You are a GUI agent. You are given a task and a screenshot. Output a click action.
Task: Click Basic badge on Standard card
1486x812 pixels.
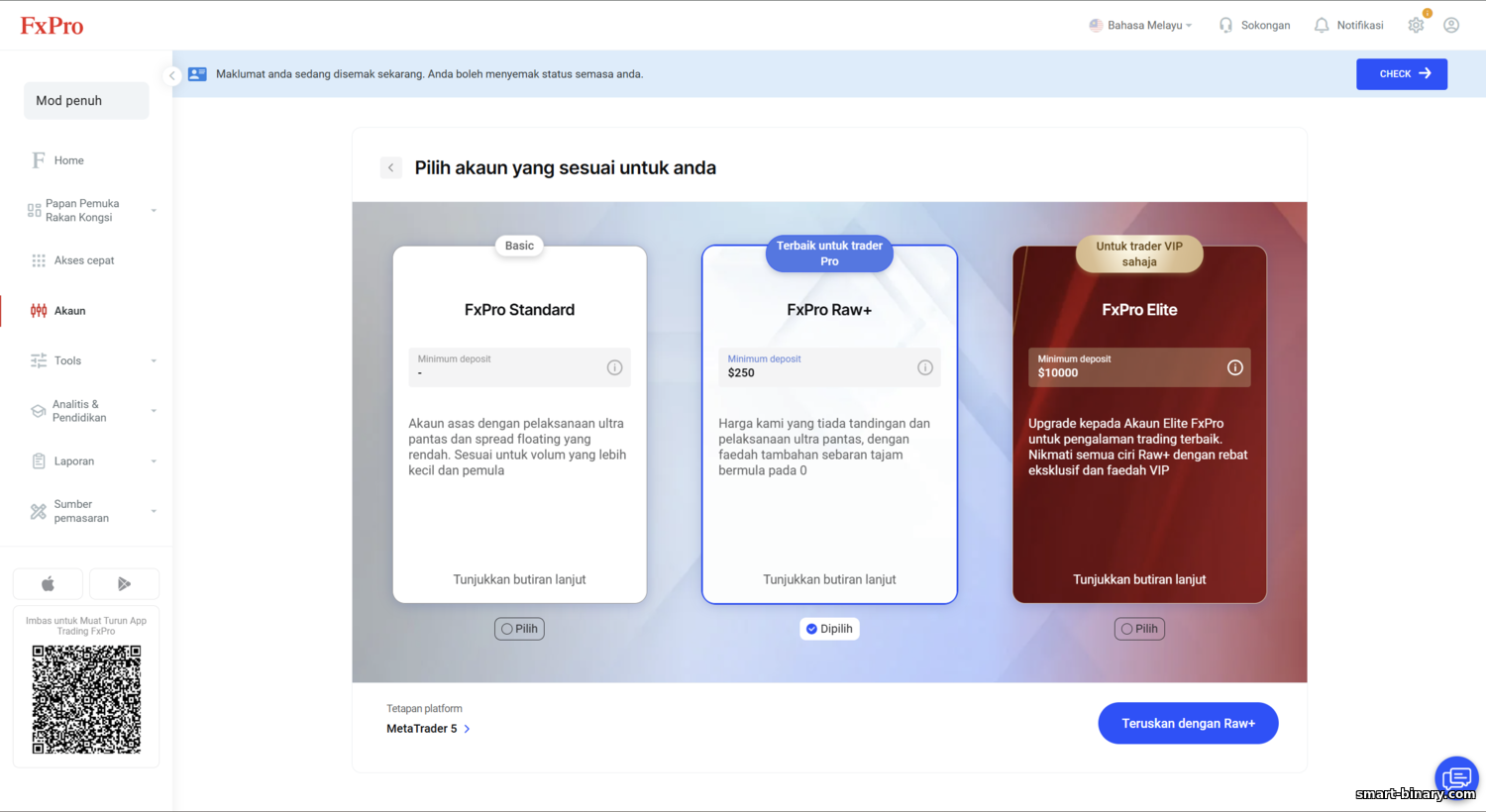pos(519,246)
